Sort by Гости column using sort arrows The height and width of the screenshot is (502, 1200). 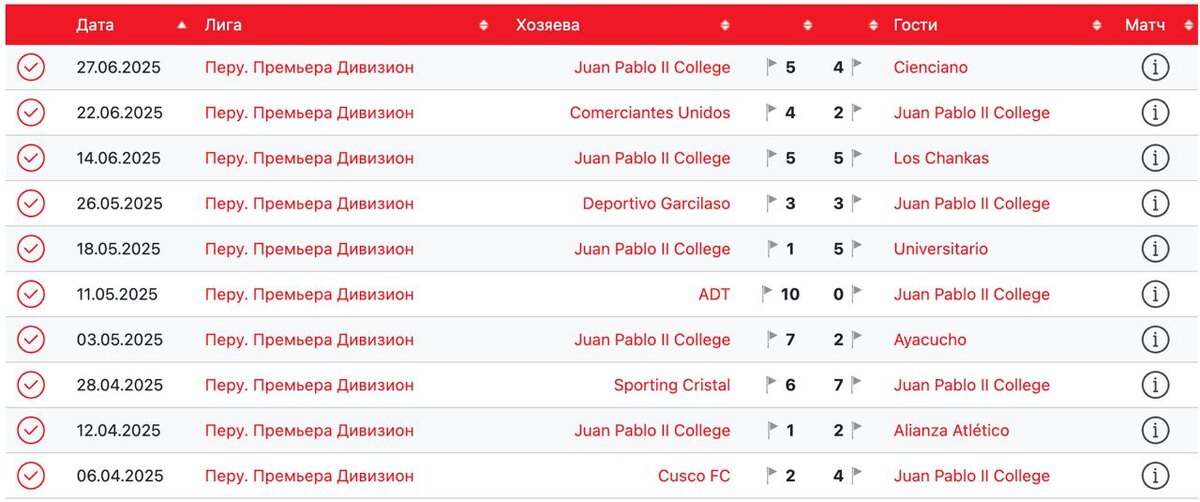coord(1097,25)
